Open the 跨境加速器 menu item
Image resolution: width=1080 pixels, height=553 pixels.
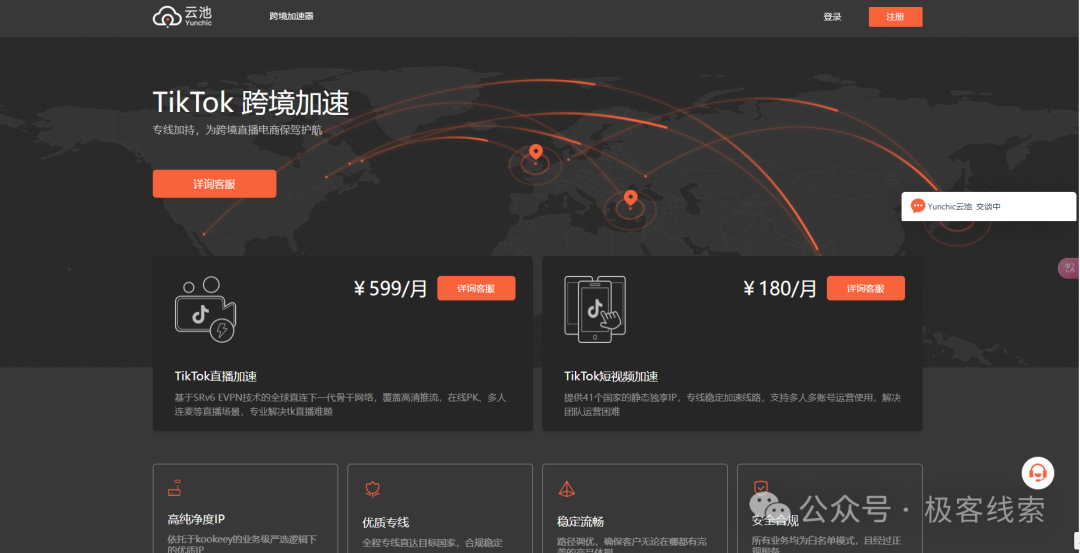click(291, 16)
